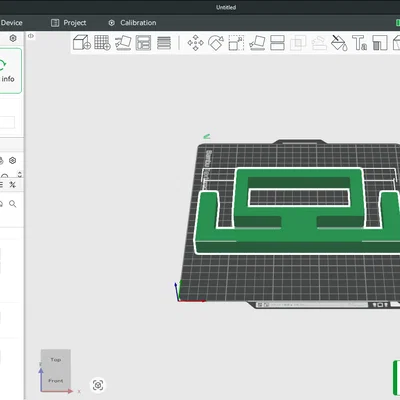The height and width of the screenshot is (400, 400).
Task: Open the variable layer height tool
Action: (x=164, y=43)
